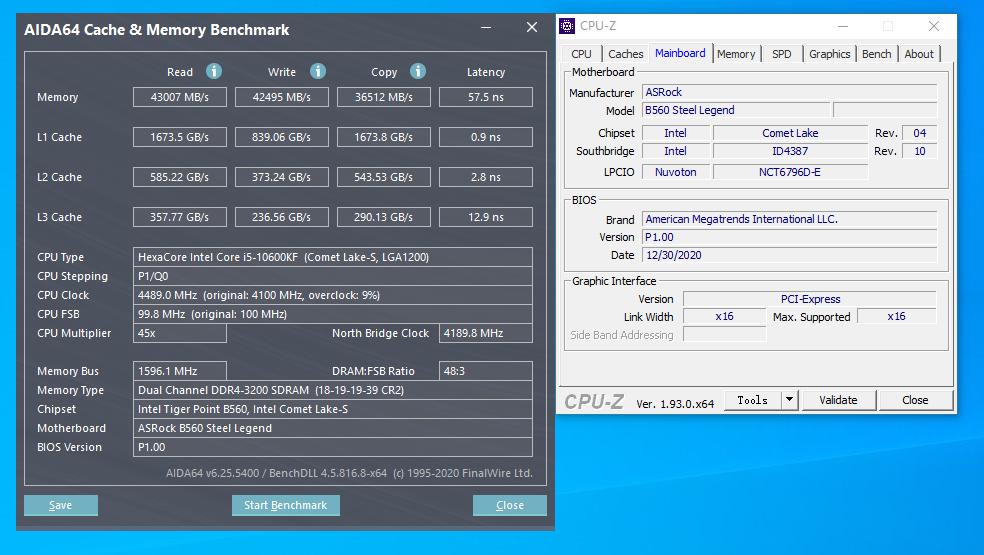Click the info icon next to Read
Viewport: 984px width, 555px height.
(214, 71)
